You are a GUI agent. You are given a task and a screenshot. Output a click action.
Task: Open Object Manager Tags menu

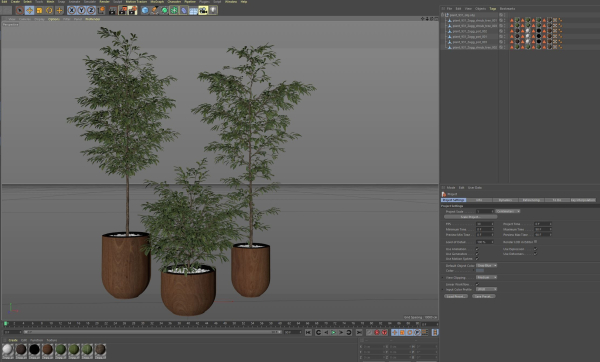click(x=493, y=8)
